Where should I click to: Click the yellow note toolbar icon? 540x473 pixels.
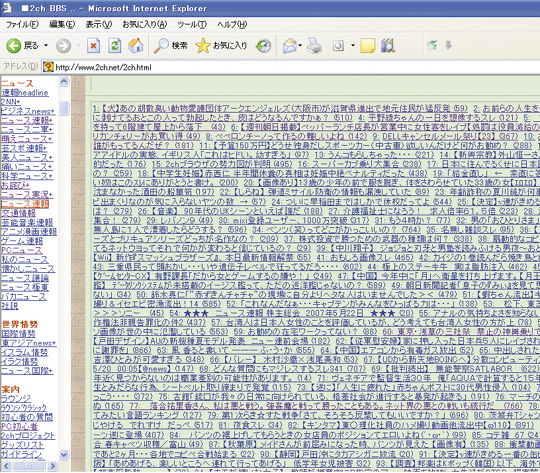[x=367, y=45]
